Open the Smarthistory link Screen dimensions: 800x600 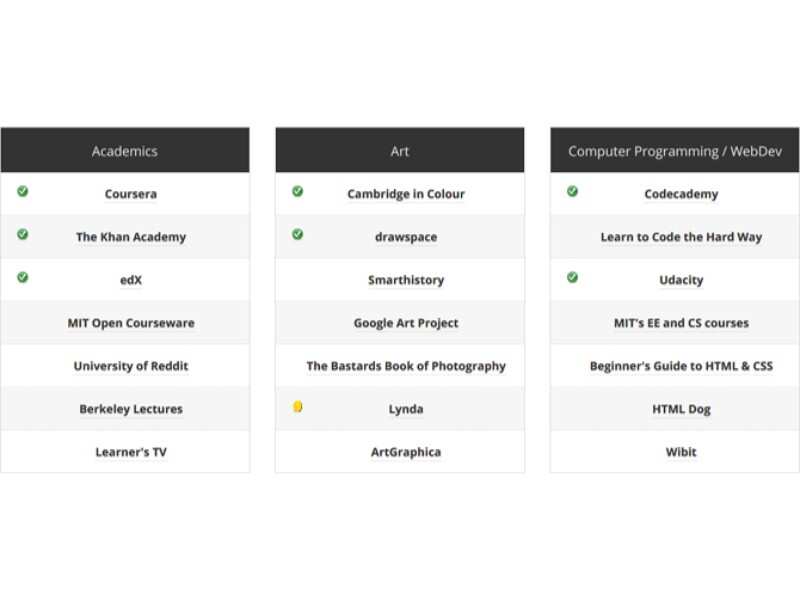[x=406, y=280]
